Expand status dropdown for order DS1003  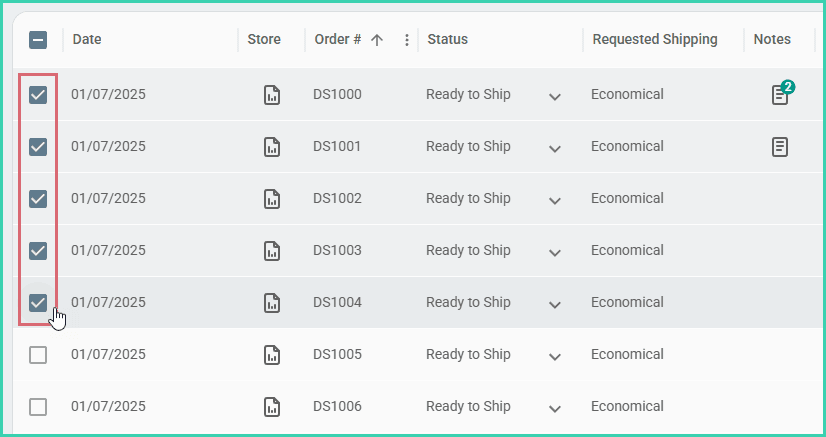tap(555, 252)
